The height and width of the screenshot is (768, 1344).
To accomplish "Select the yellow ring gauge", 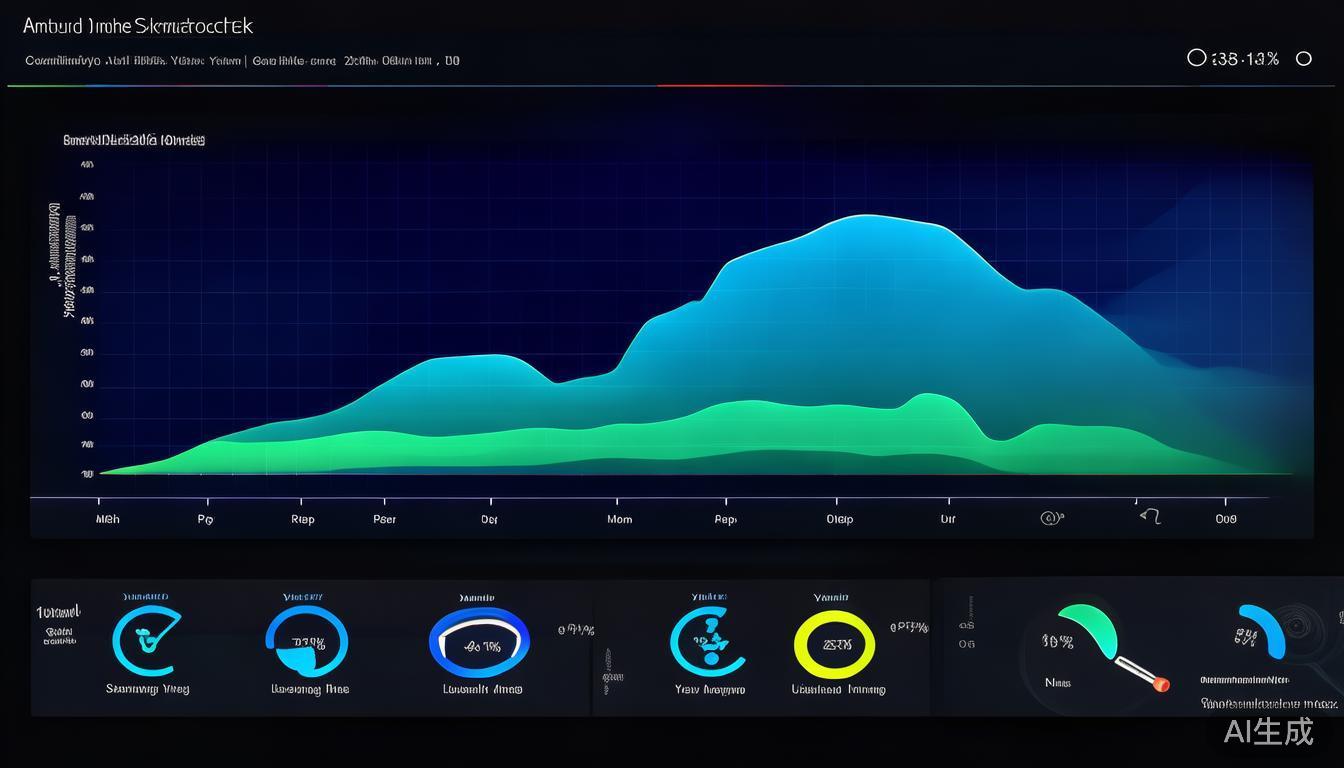I will (x=834, y=644).
